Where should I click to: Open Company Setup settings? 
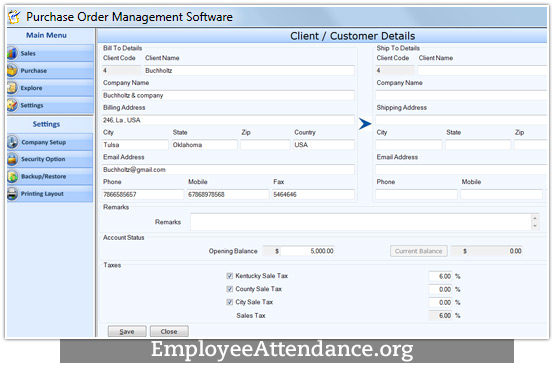[50, 142]
